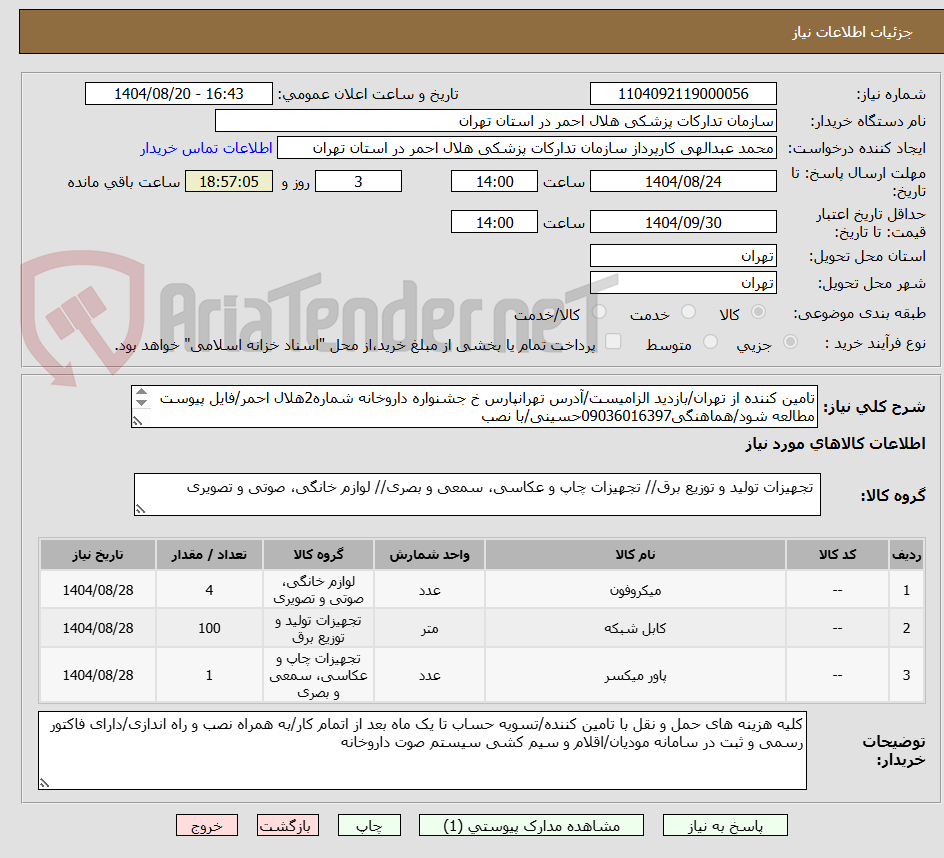Viewport: 944px width, 858px height.
Task: Click the ردیف column header
Action: click(x=907, y=555)
